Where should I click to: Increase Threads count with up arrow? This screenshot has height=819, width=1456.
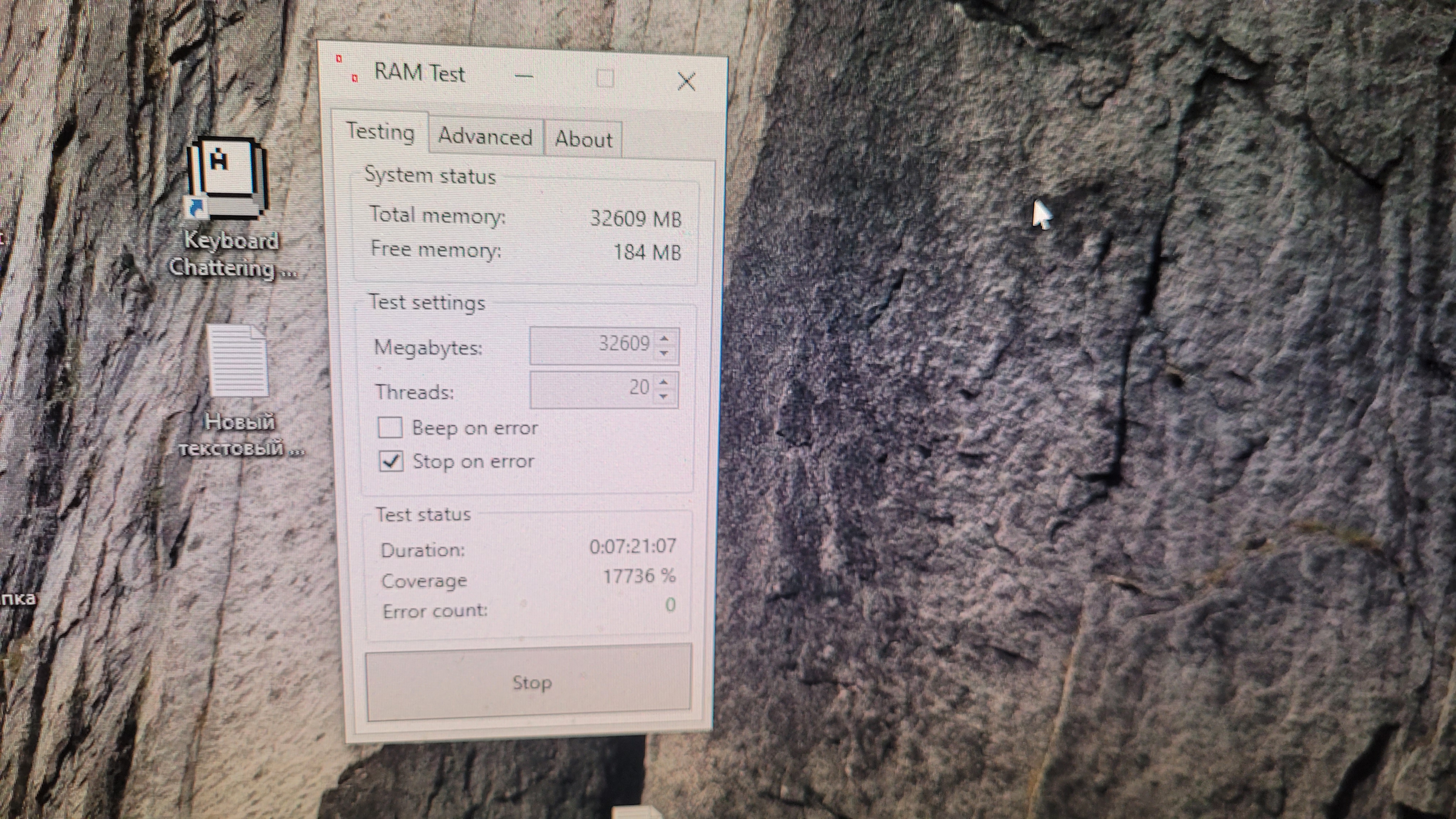[x=664, y=382]
